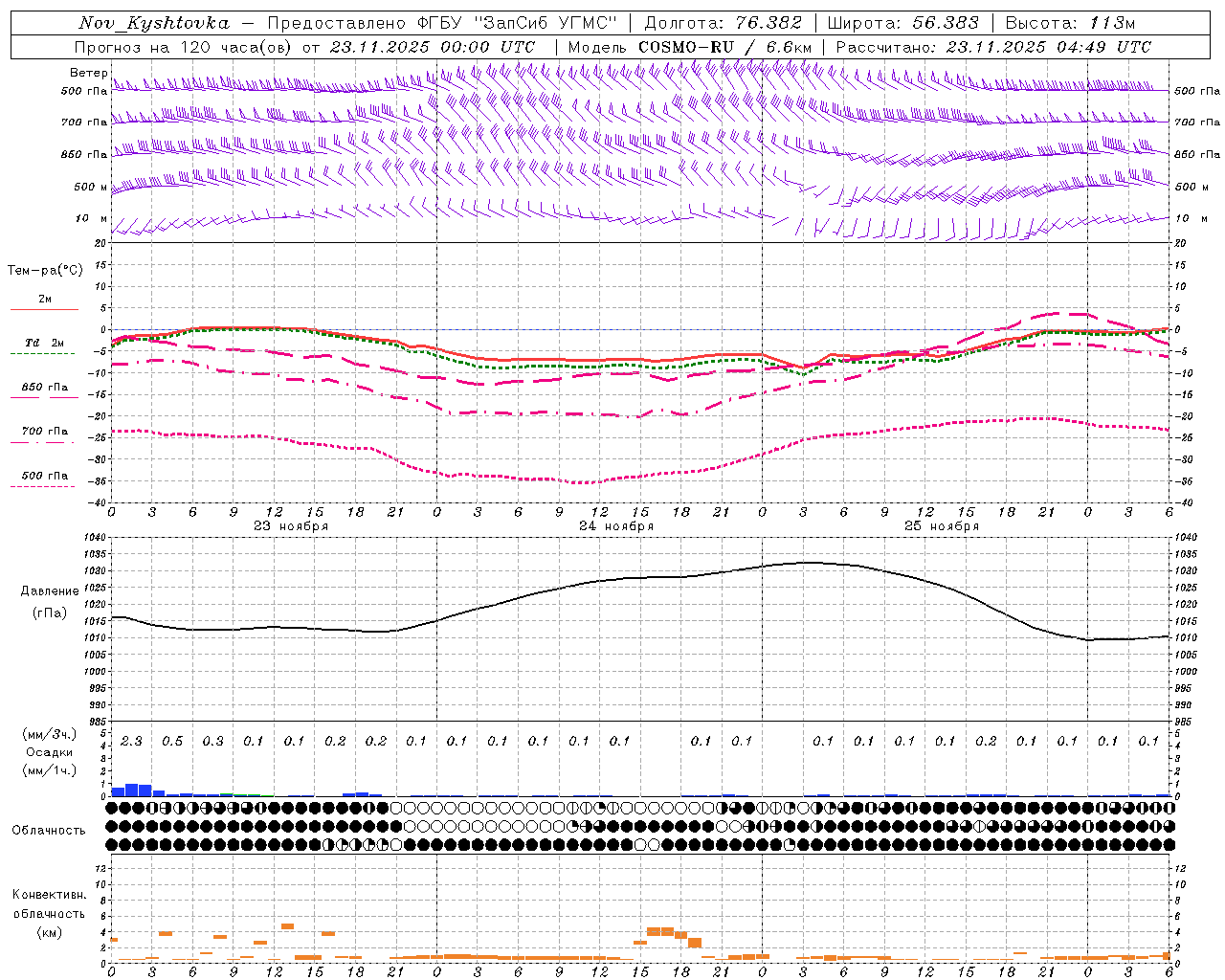The image size is (1225, 980).
Task: Click the '850 гПа' temperature legend entry
Action: [45, 388]
